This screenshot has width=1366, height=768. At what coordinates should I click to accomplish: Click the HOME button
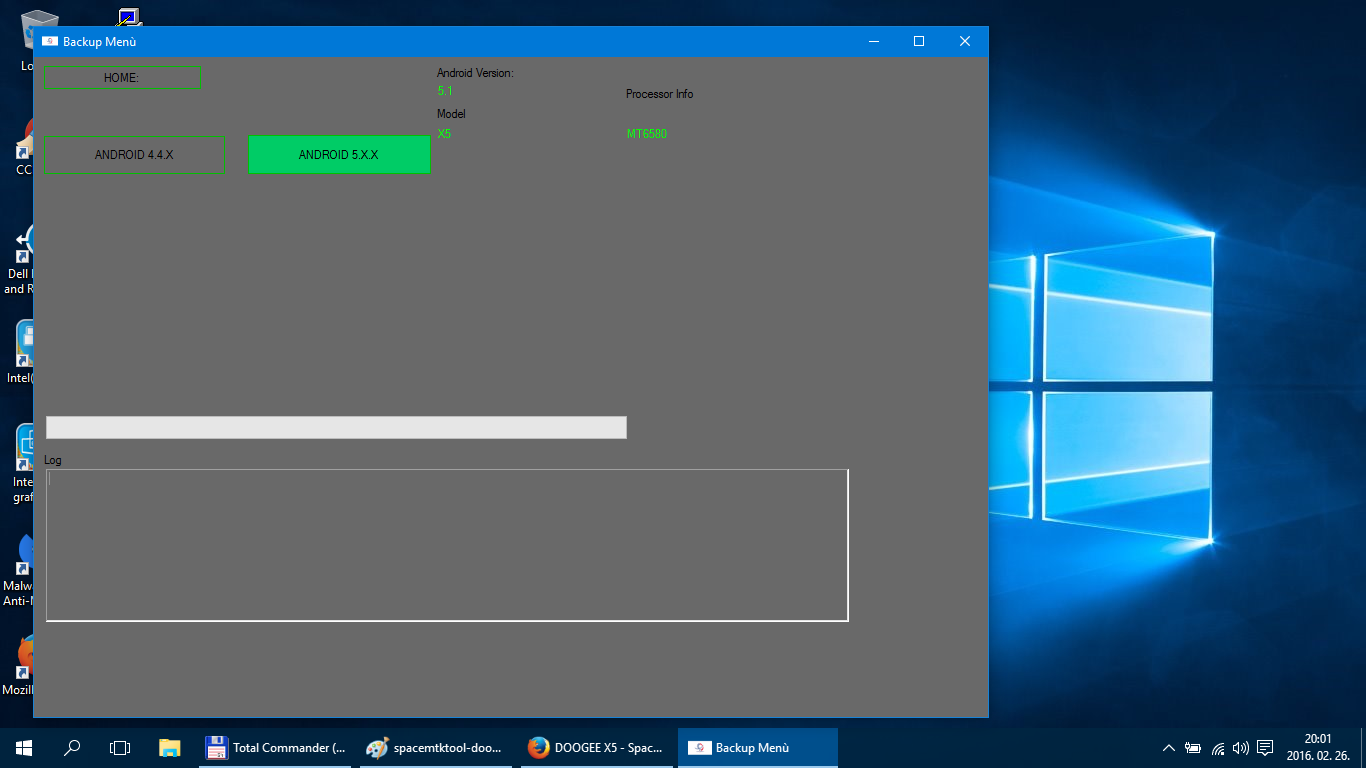(x=122, y=77)
